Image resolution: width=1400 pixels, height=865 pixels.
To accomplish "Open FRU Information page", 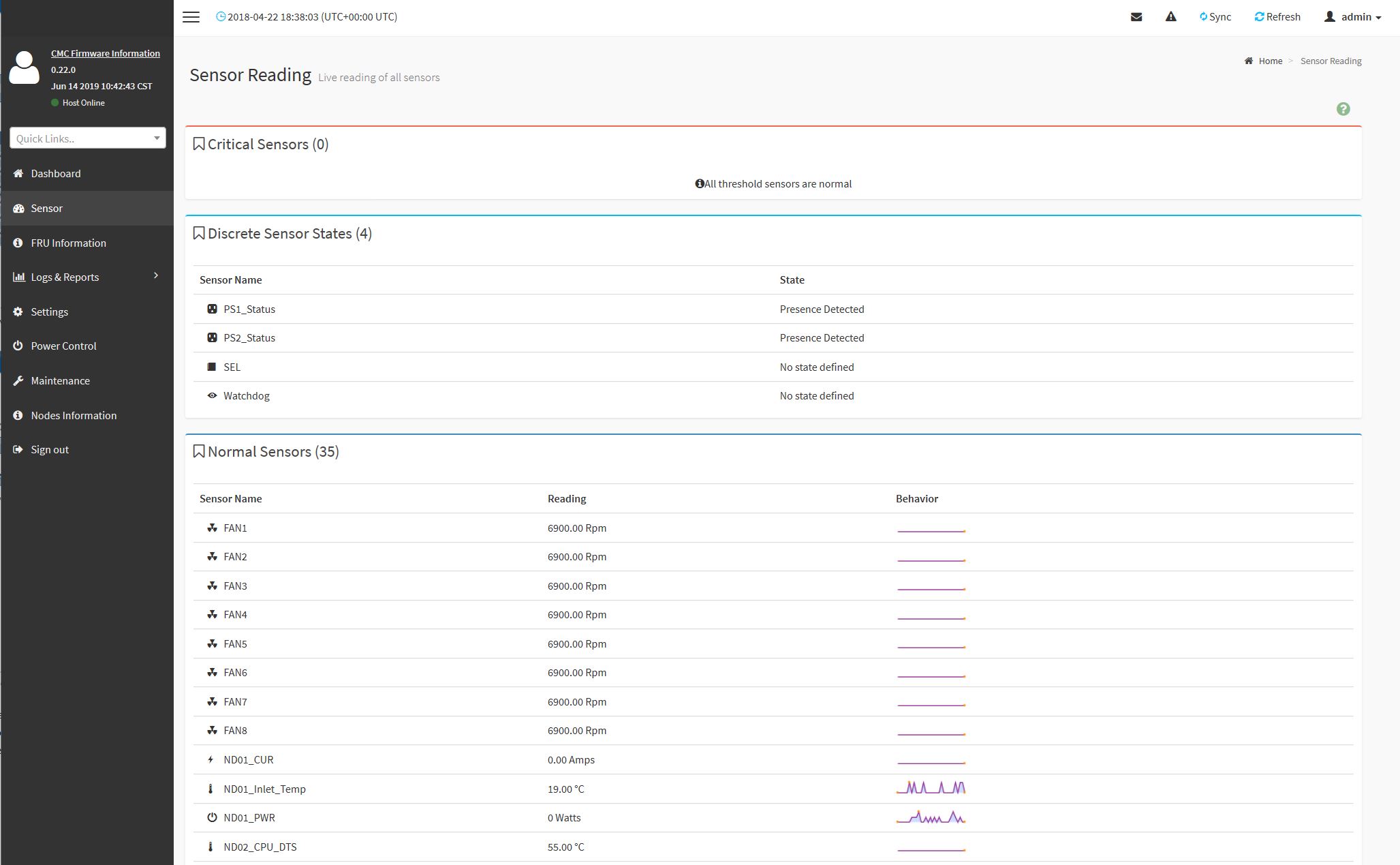I will (68, 243).
